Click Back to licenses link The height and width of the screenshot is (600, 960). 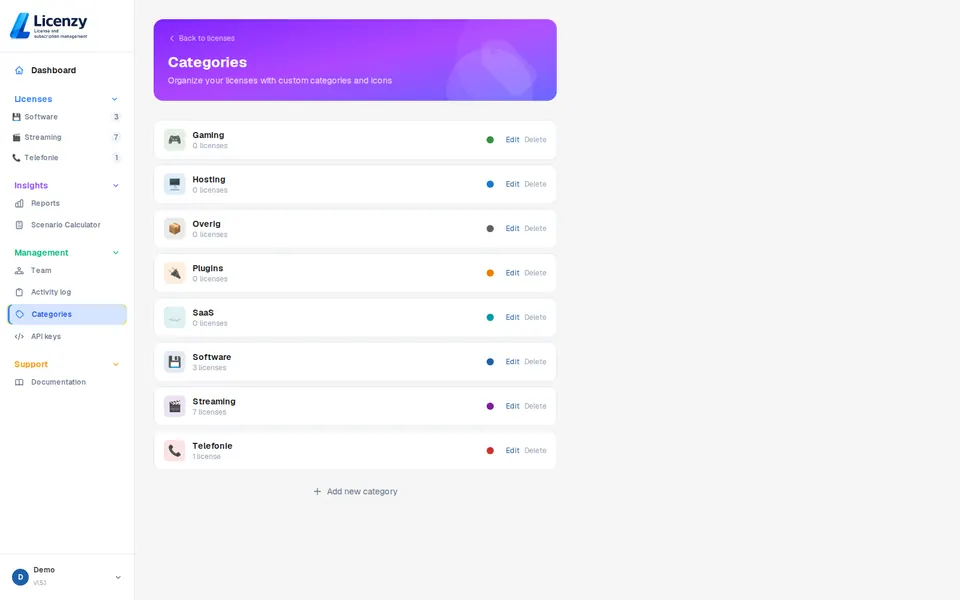tap(202, 38)
